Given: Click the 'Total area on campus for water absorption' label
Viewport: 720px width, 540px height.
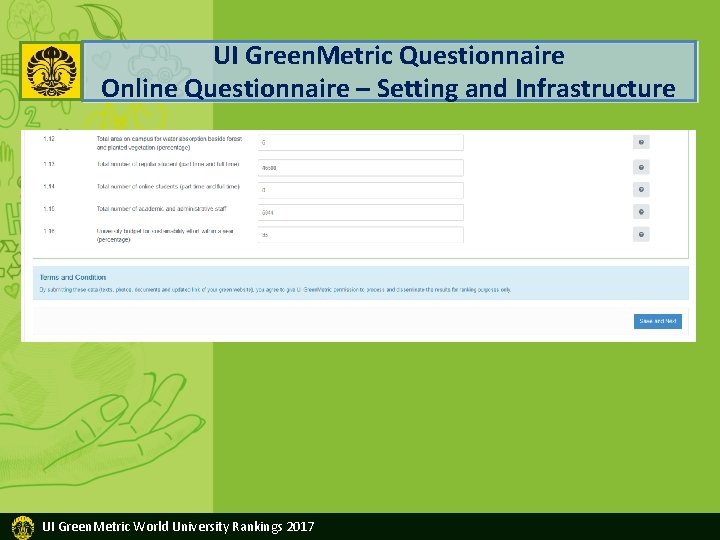Looking at the screenshot, I should point(169,143).
